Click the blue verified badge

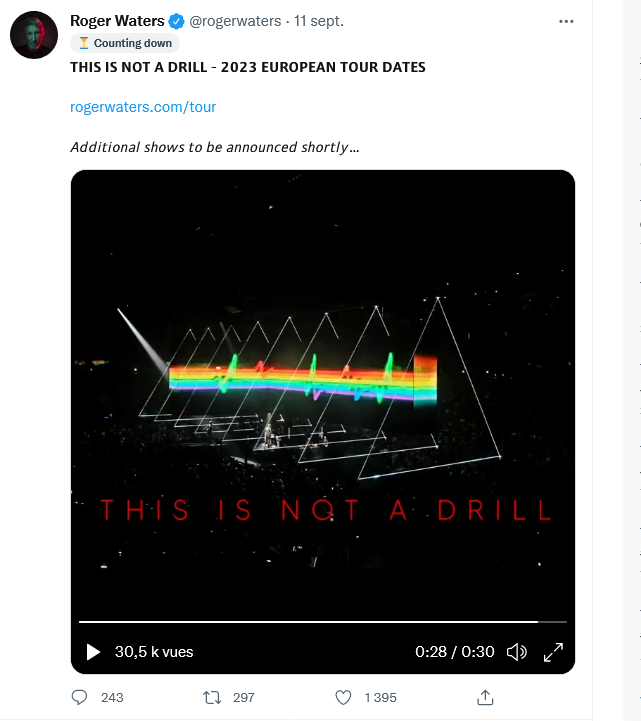click(176, 21)
